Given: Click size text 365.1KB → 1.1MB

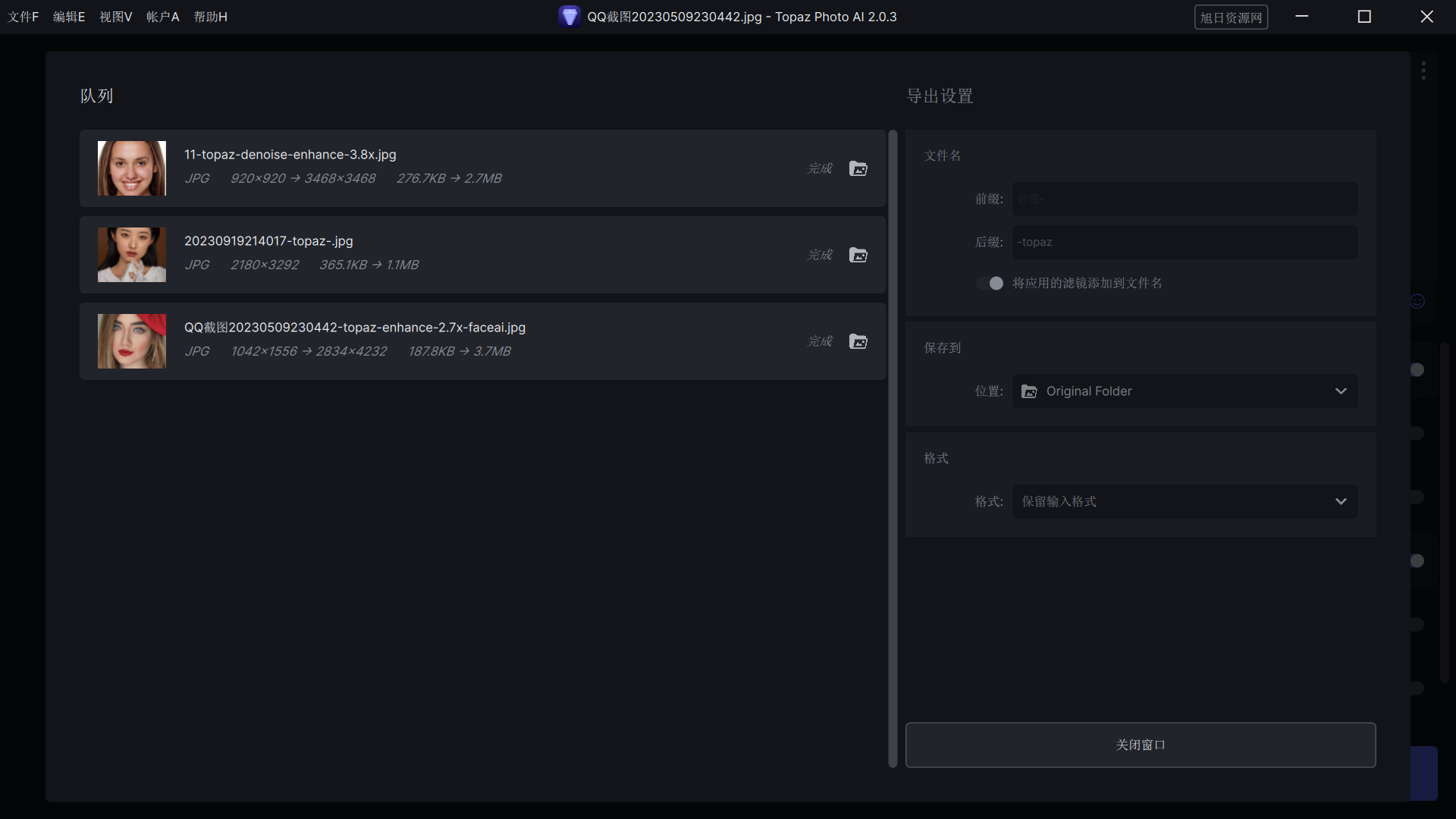Looking at the screenshot, I should click(369, 265).
